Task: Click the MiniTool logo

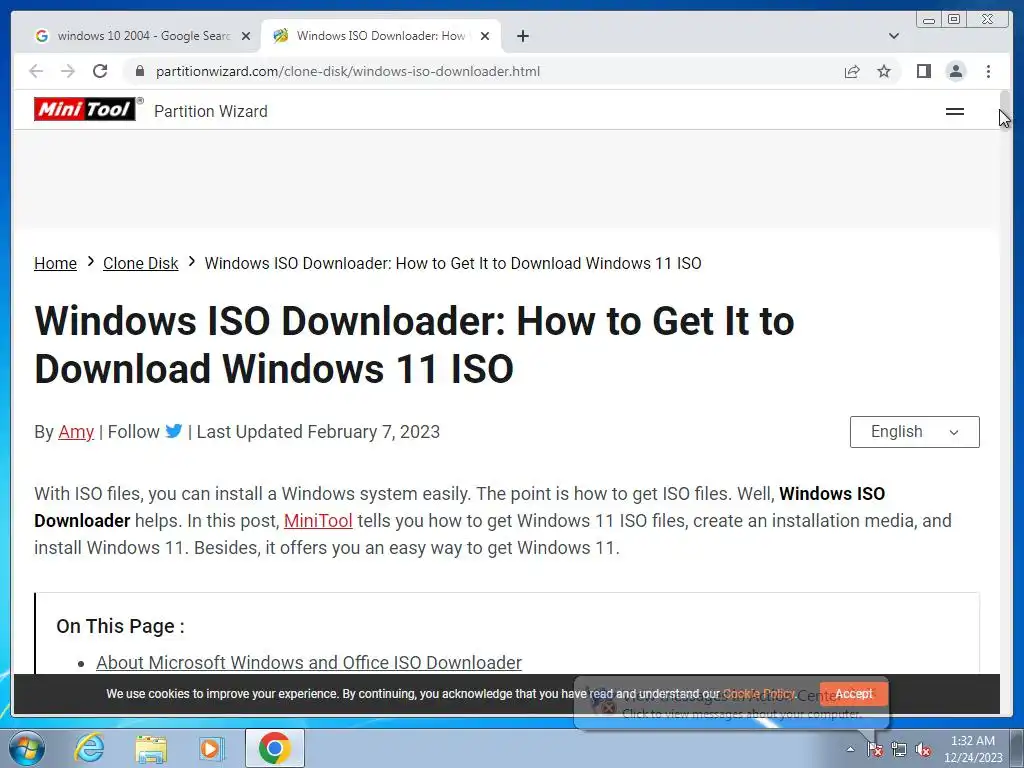Action: [85, 109]
